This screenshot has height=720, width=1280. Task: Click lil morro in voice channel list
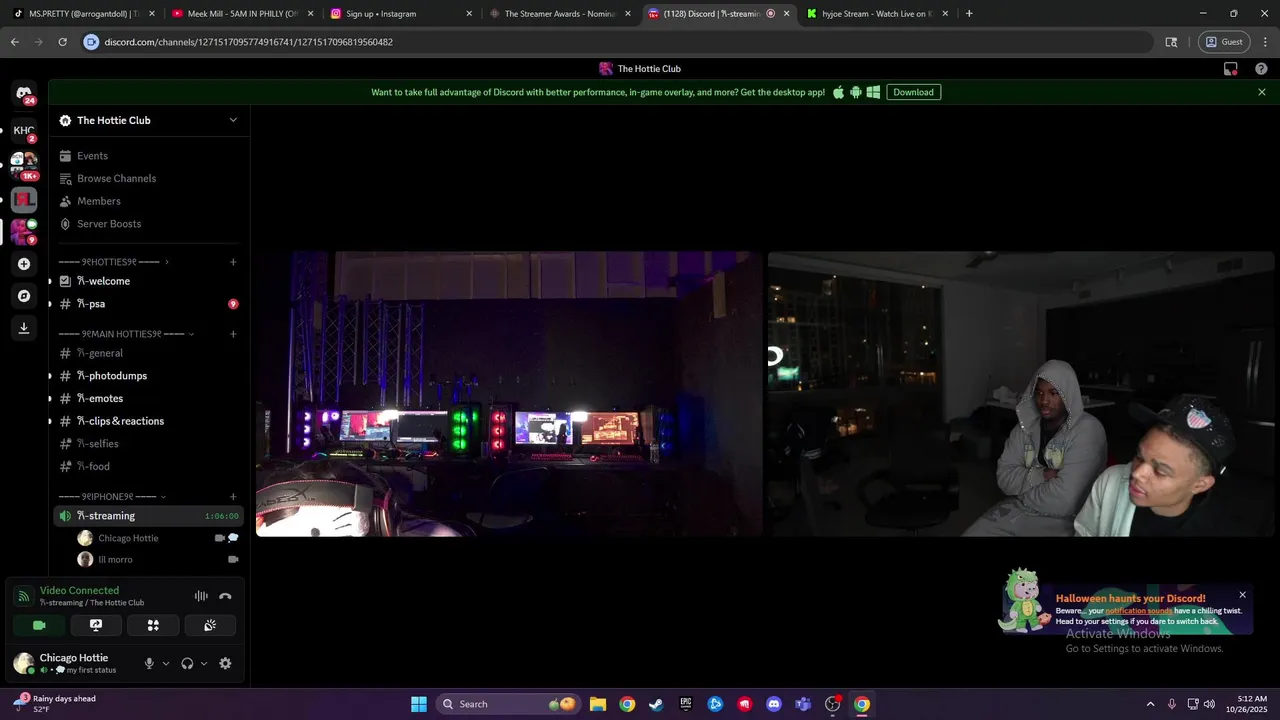coord(158,560)
